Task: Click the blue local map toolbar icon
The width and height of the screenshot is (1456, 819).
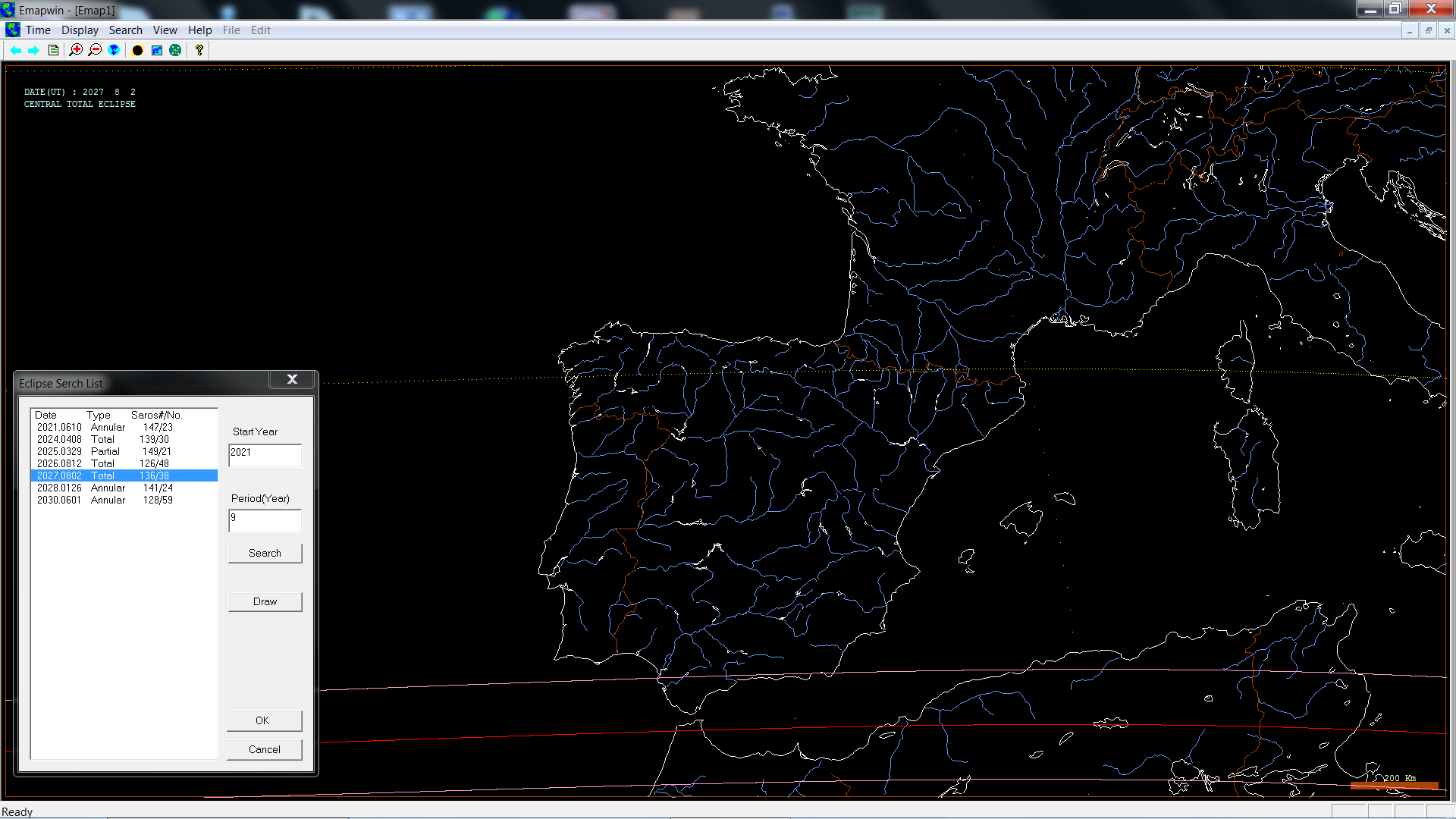Action: (x=157, y=50)
